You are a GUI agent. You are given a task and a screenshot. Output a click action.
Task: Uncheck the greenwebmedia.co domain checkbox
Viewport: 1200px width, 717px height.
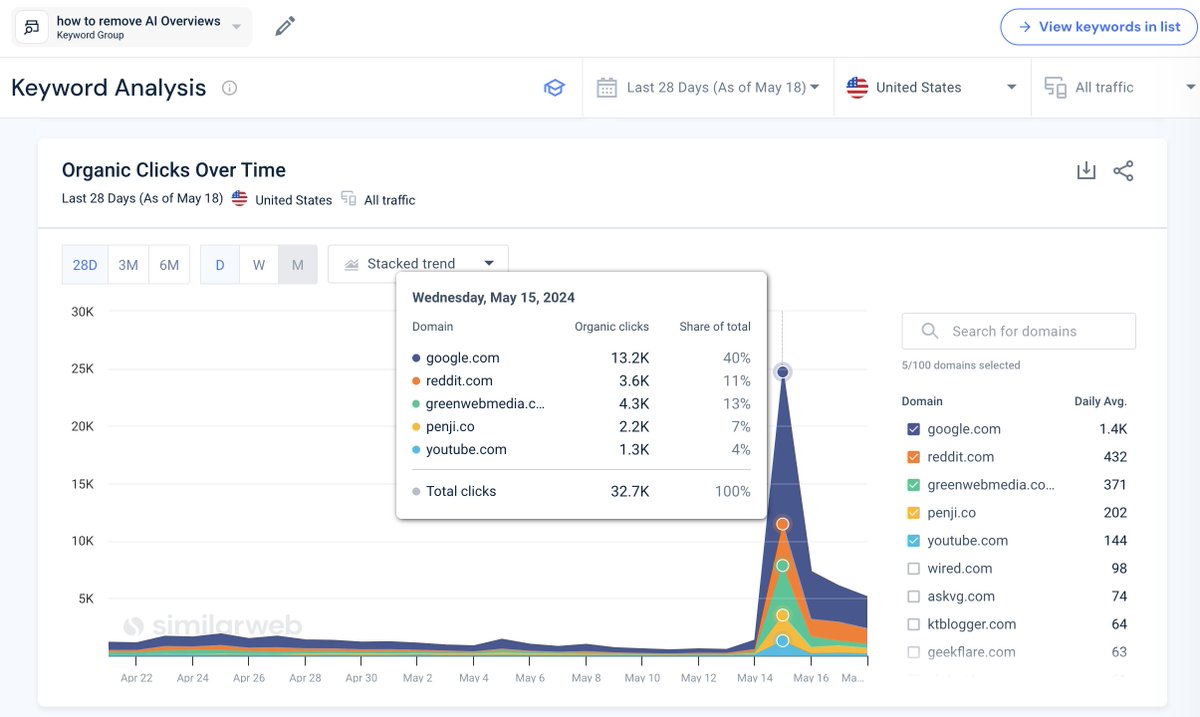(913, 485)
